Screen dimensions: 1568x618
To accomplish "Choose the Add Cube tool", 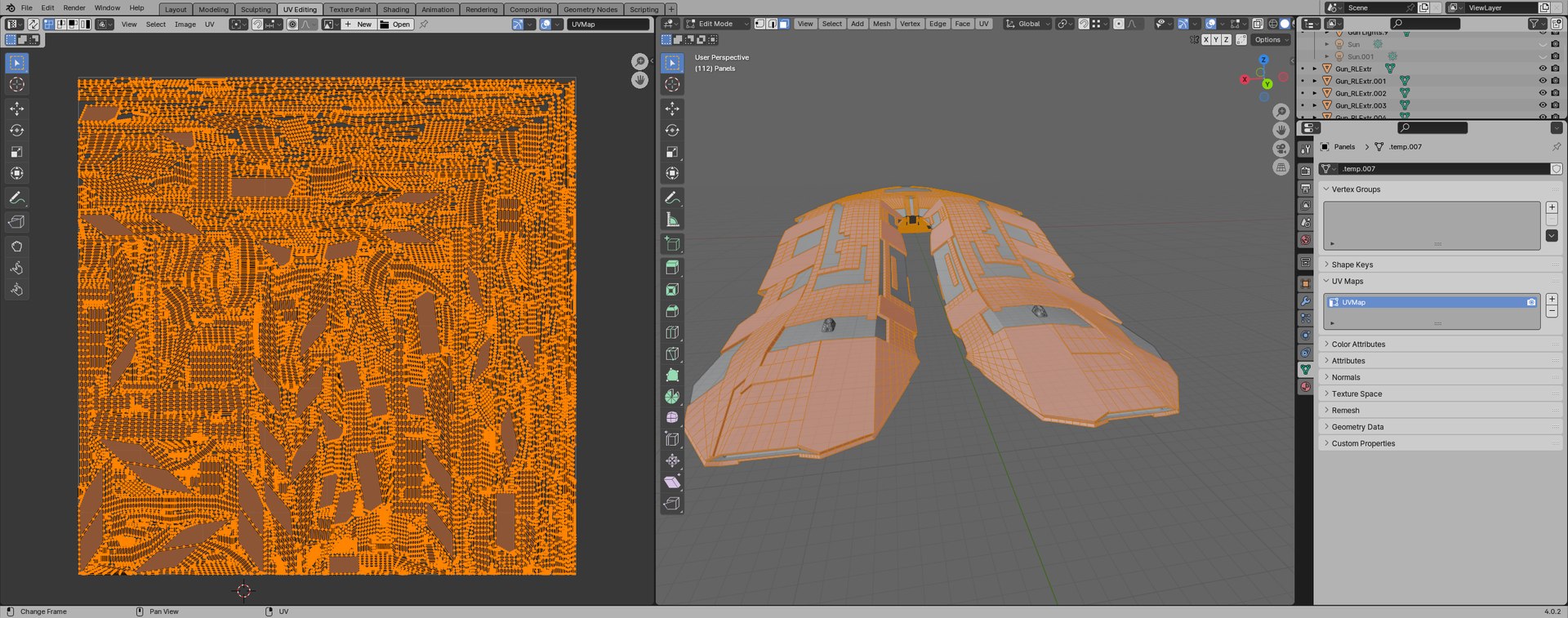I will pyautogui.click(x=672, y=243).
